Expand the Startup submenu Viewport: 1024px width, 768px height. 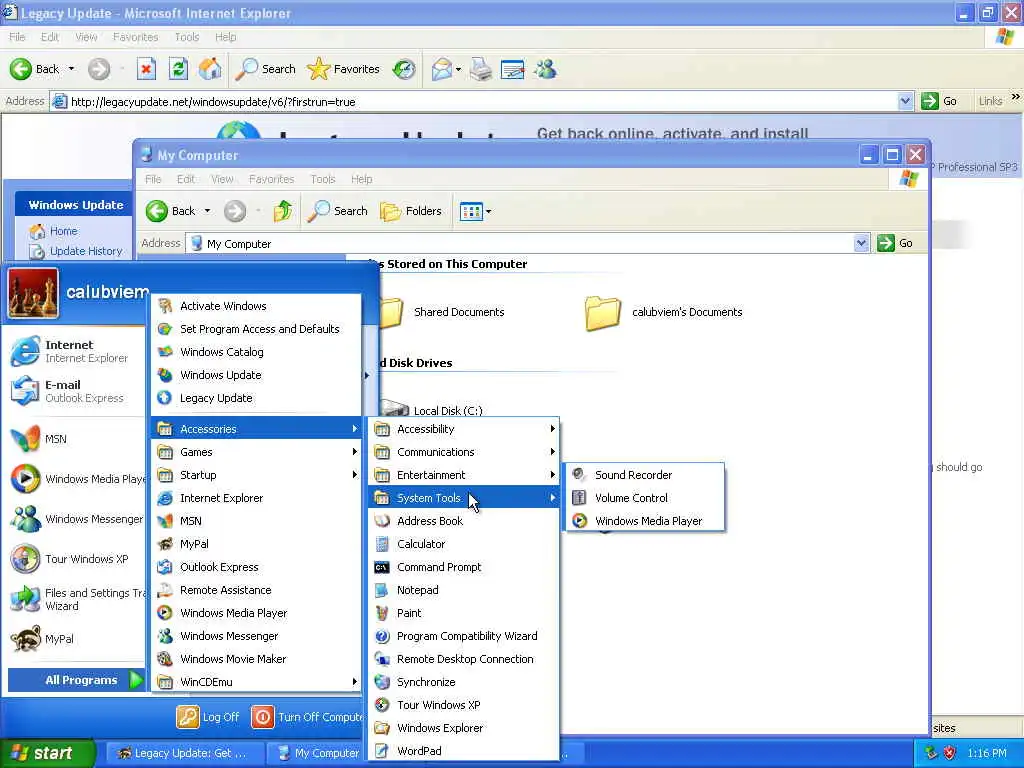[256, 475]
